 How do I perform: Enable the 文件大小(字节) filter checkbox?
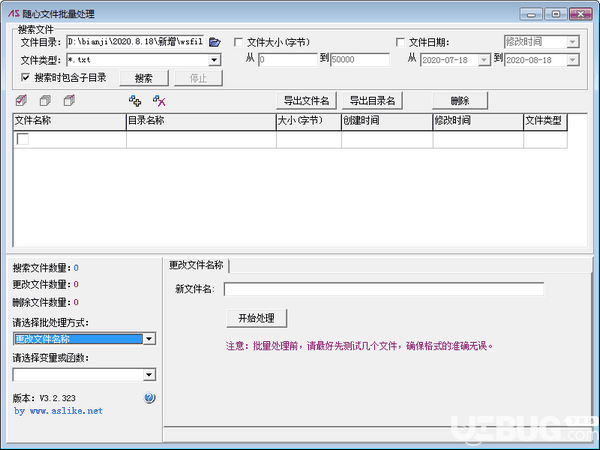click(238, 42)
